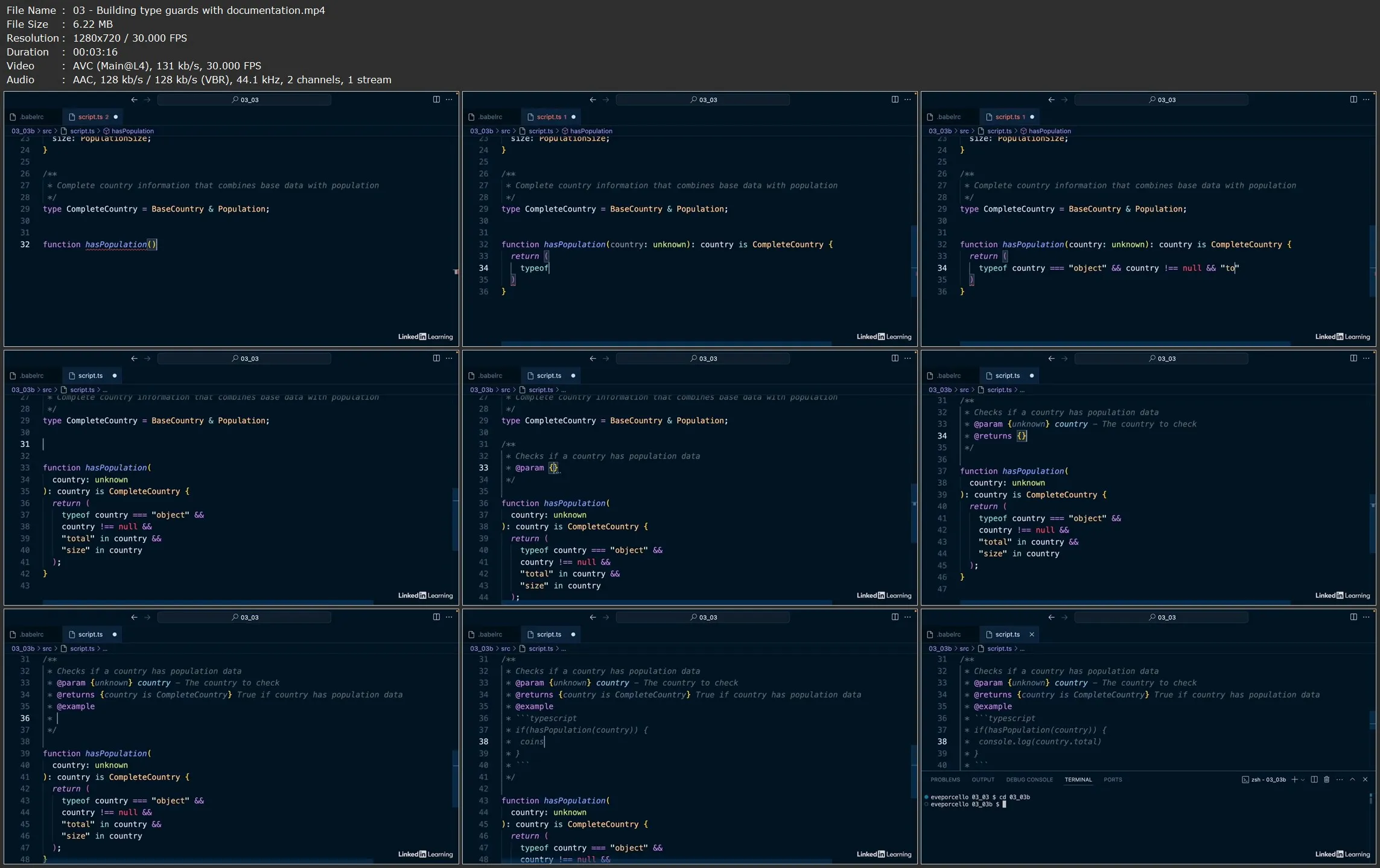Viewport: 1380px width, 868px height.
Task: Open more actions in '@returns {}' frame
Action: [x=1366, y=358]
